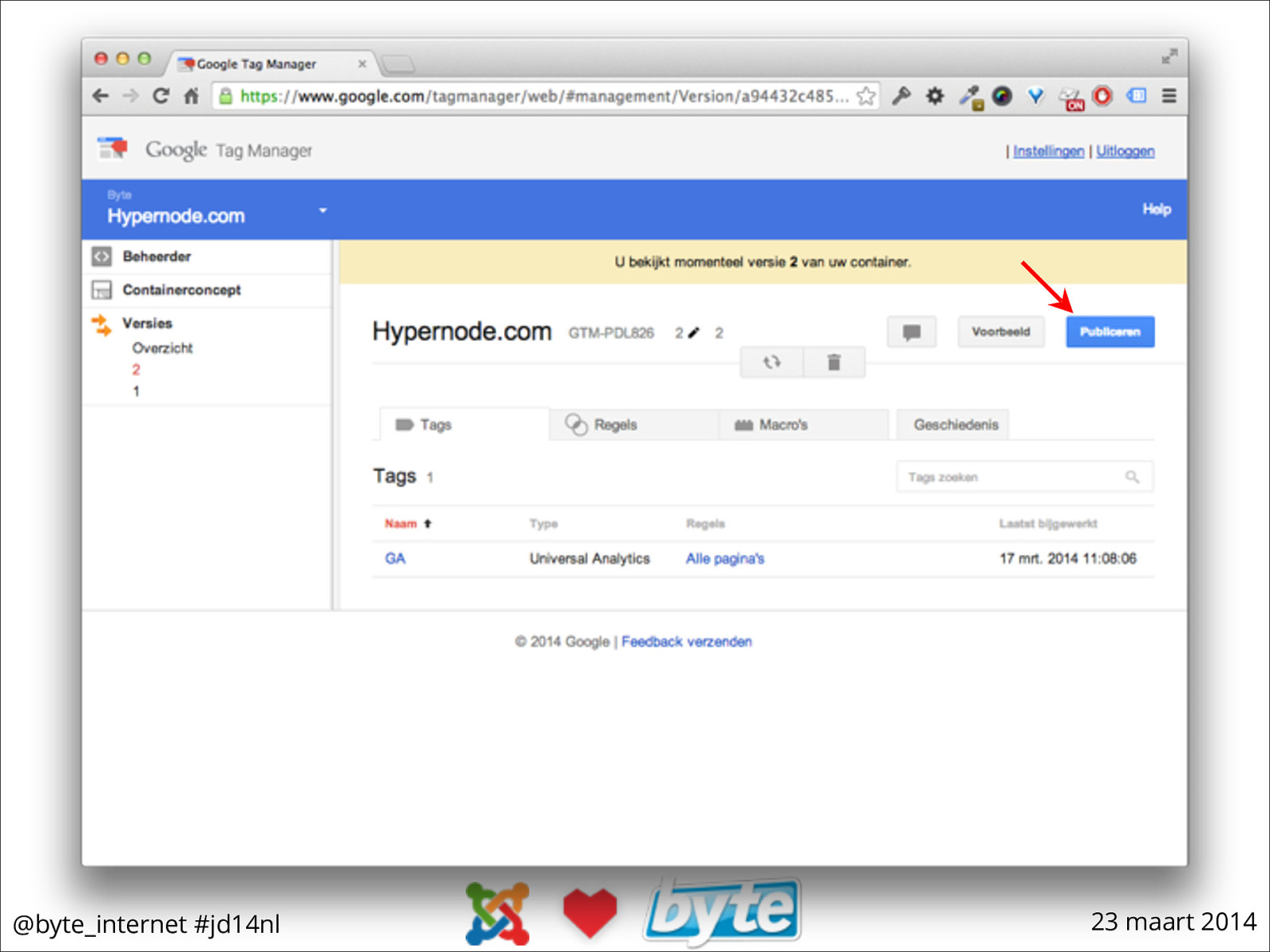Viewport: 1270px width, 952px height.
Task: Sort by the Naam arrow icon
Action: coord(428,524)
